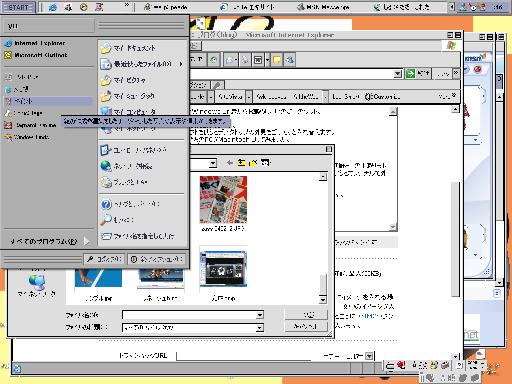Click the START button on the taskbar
The width and height of the screenshot is (512, 384).
(x=18, y=7)
